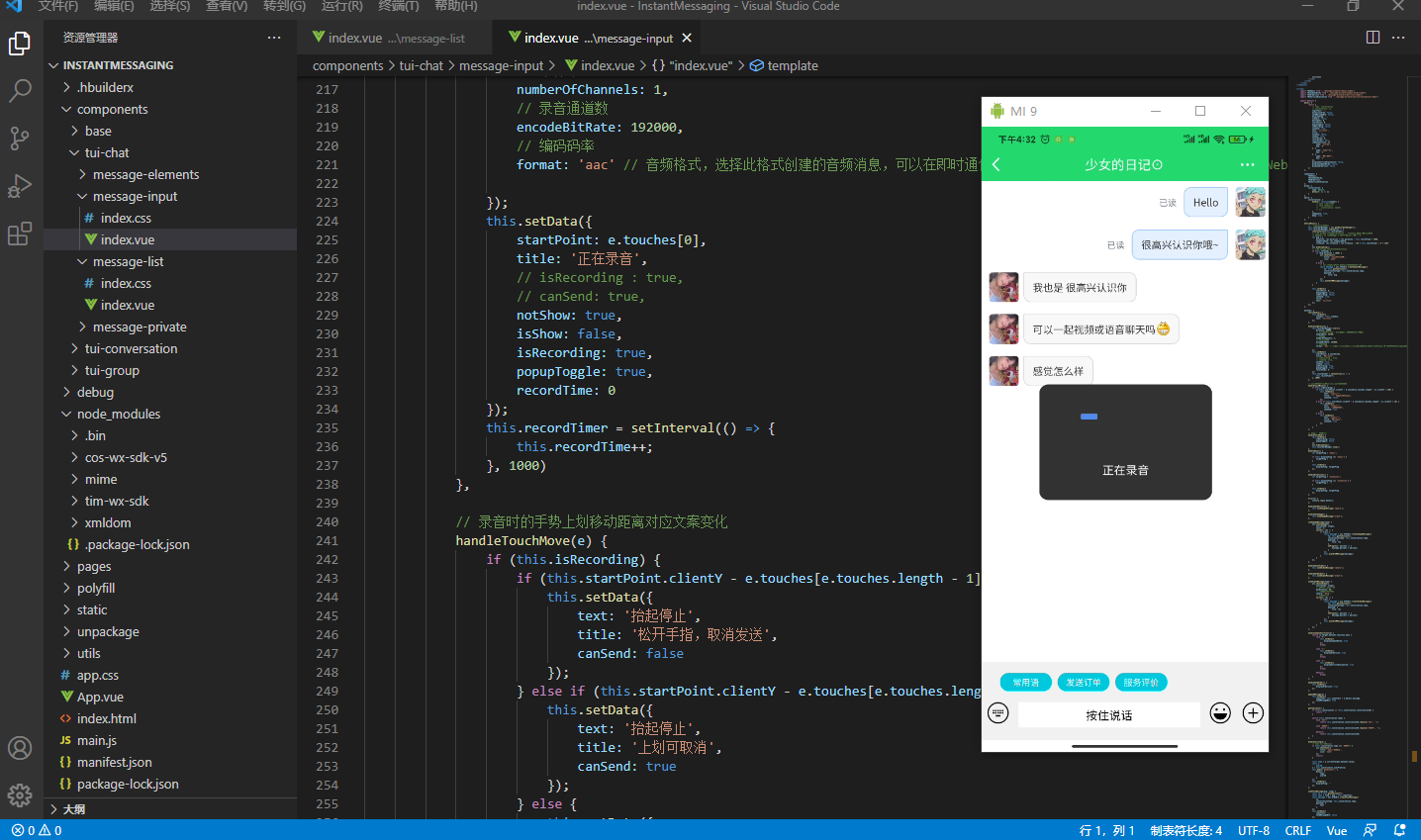Viewport: 1421px width, 840px height.
Task: Open the Explorer view in activity bar
Action: tap(20, 44)
